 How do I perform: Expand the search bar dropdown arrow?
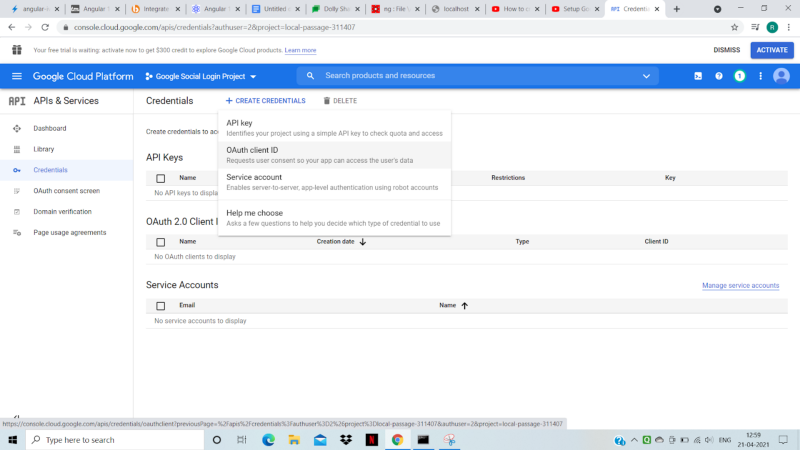[x=646, y=76]
